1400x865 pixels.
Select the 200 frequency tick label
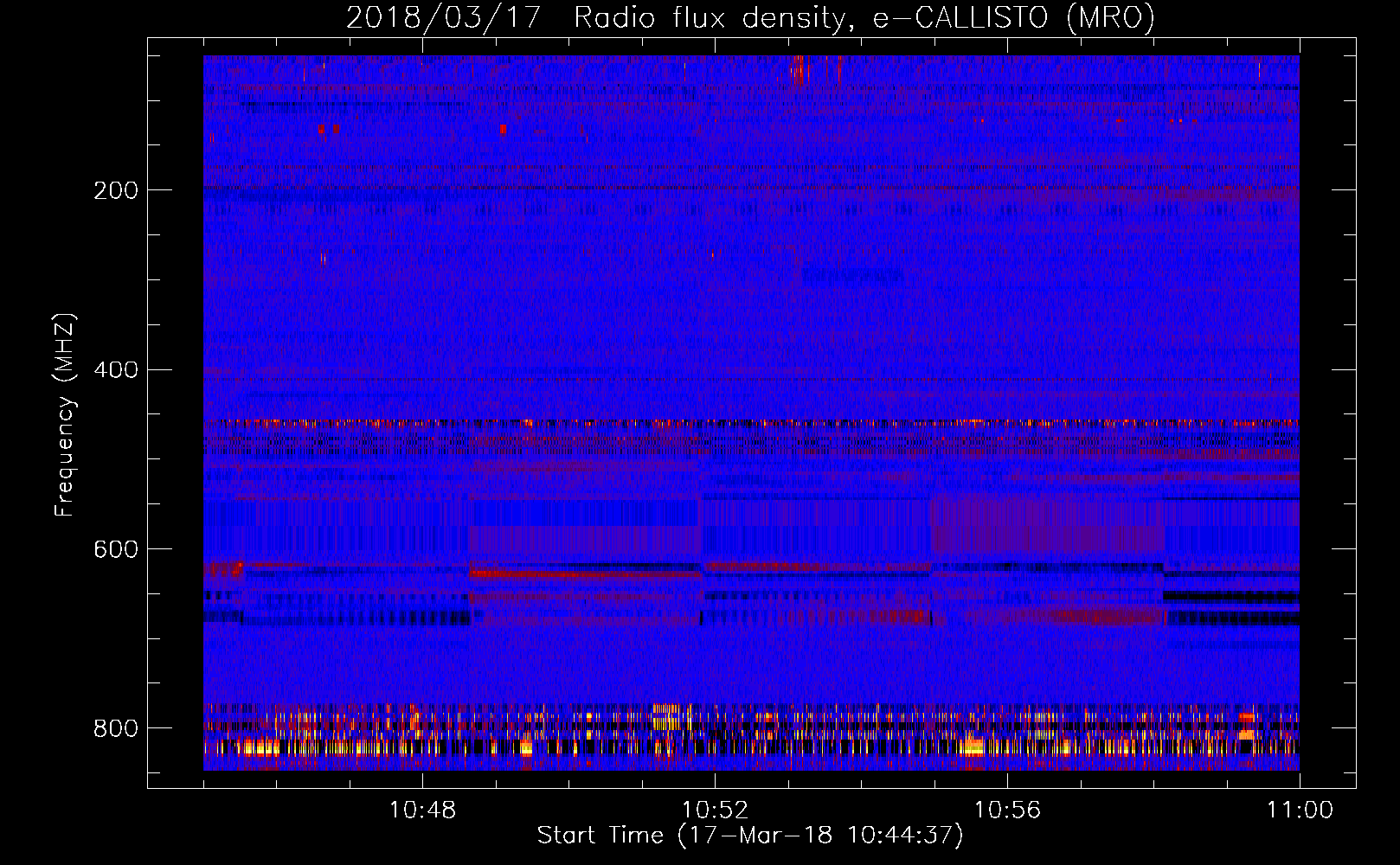[115, 190]
